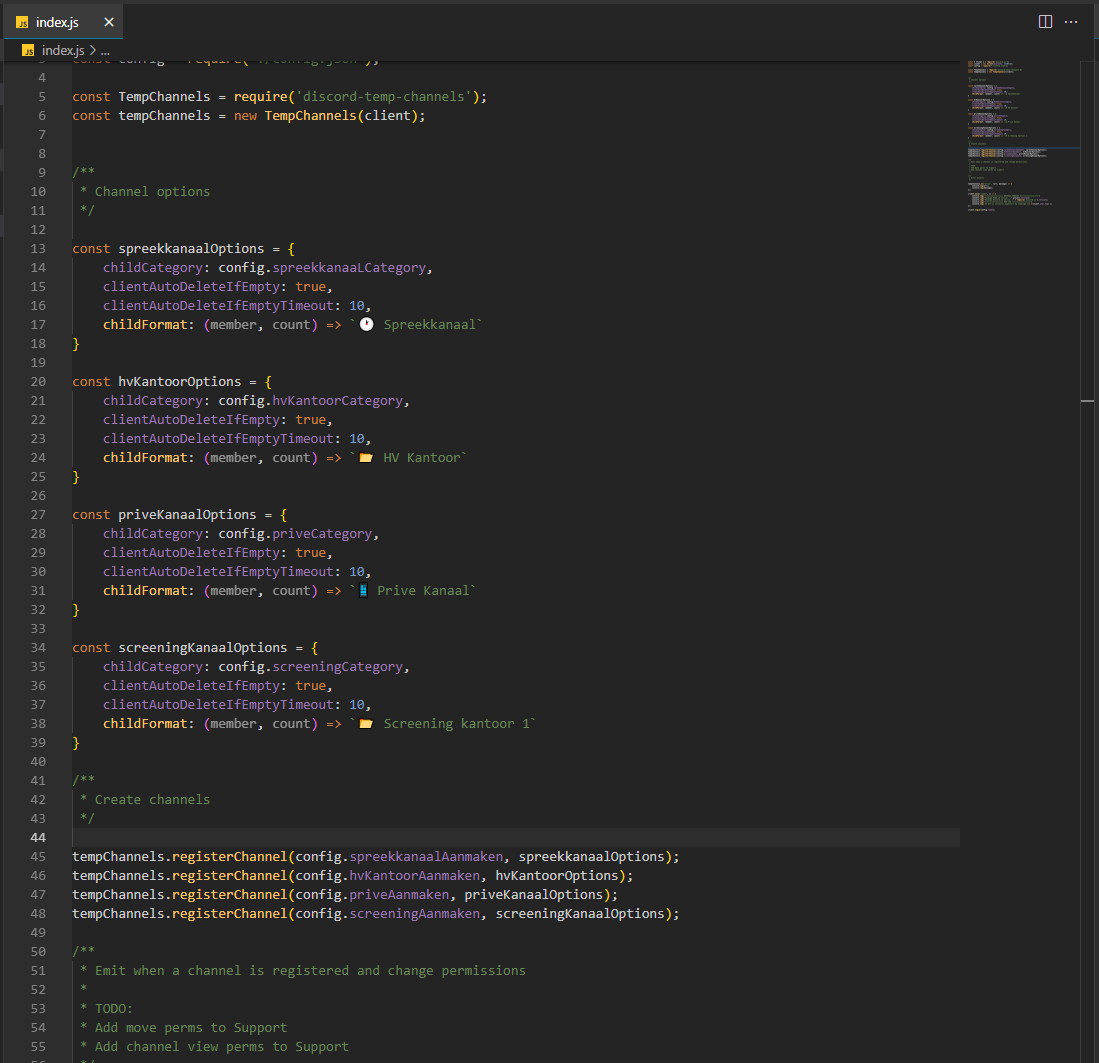Close the index.js editor tab

click(109, 22)
